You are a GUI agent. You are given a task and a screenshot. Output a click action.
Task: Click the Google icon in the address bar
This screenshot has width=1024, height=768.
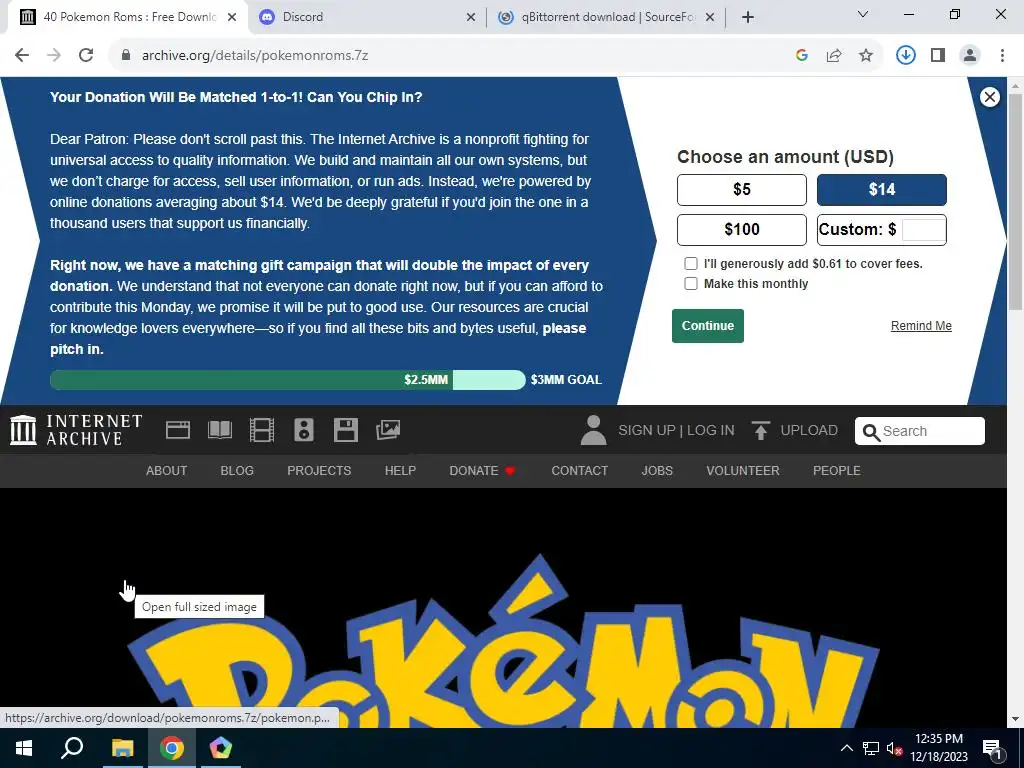pyautogui.click(x=802, y=56)
